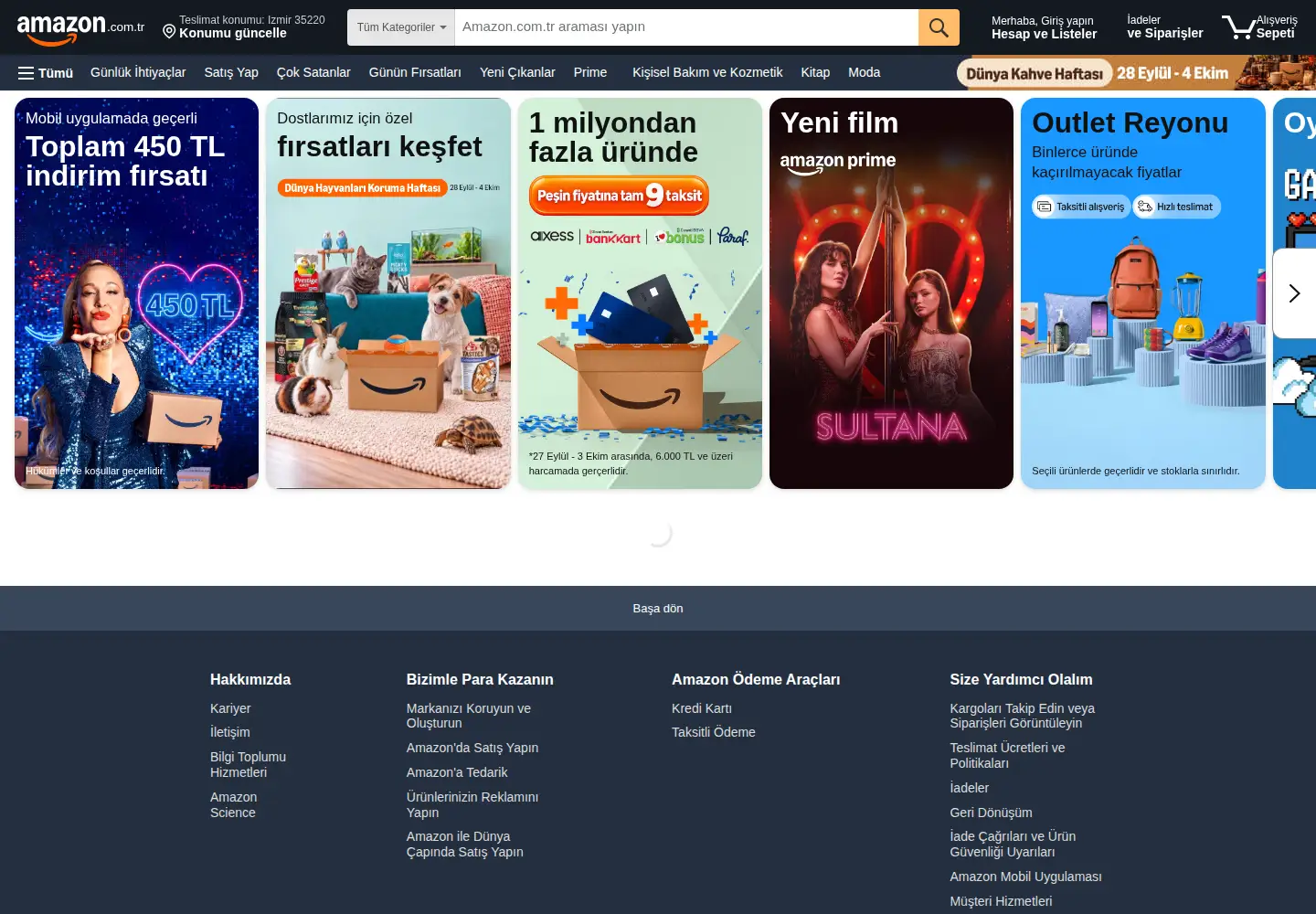Open Dünya Kahve Haftası banner

(1136, 73)
